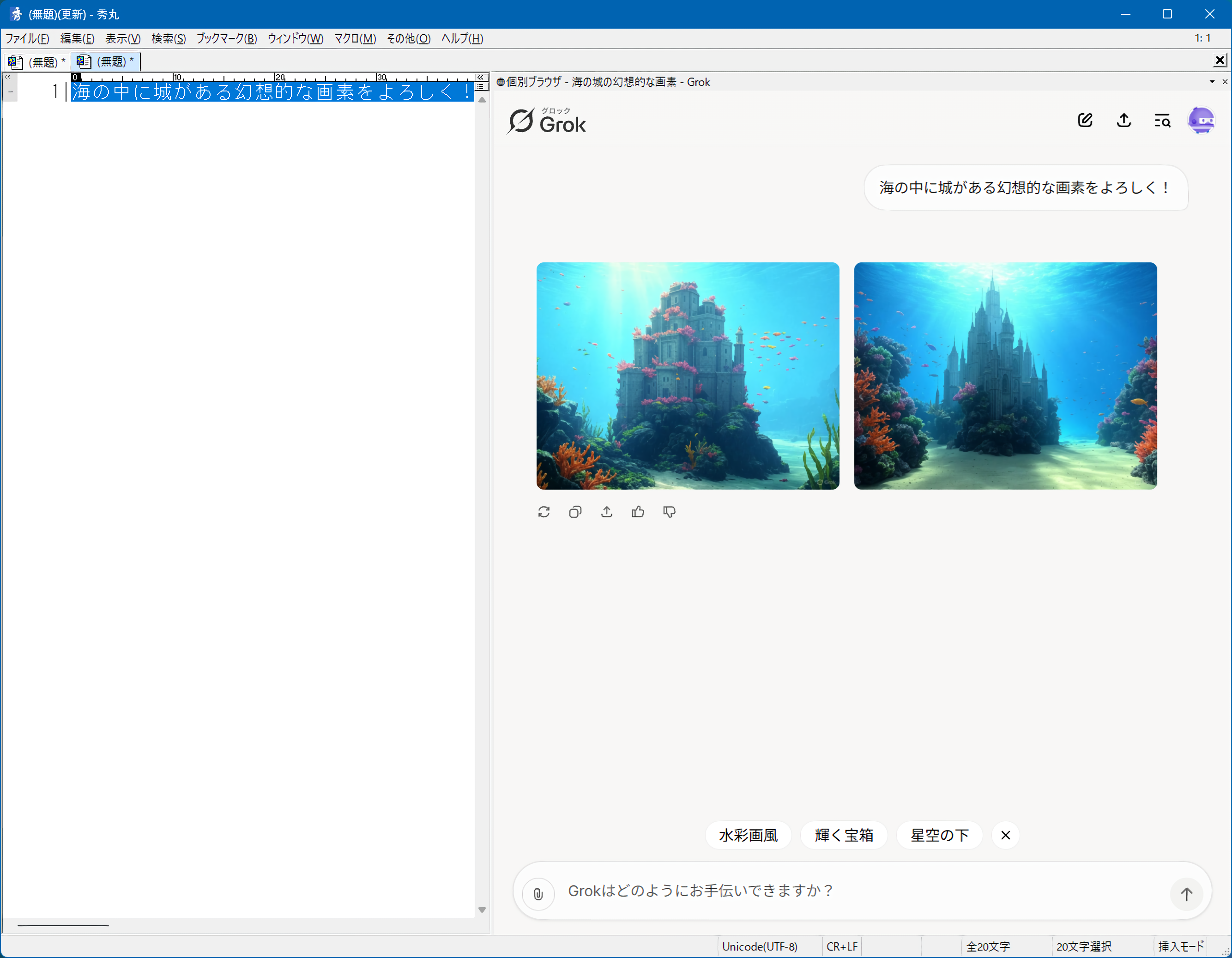
Task: Click the thumbs up icon
Action: (638, 512)
